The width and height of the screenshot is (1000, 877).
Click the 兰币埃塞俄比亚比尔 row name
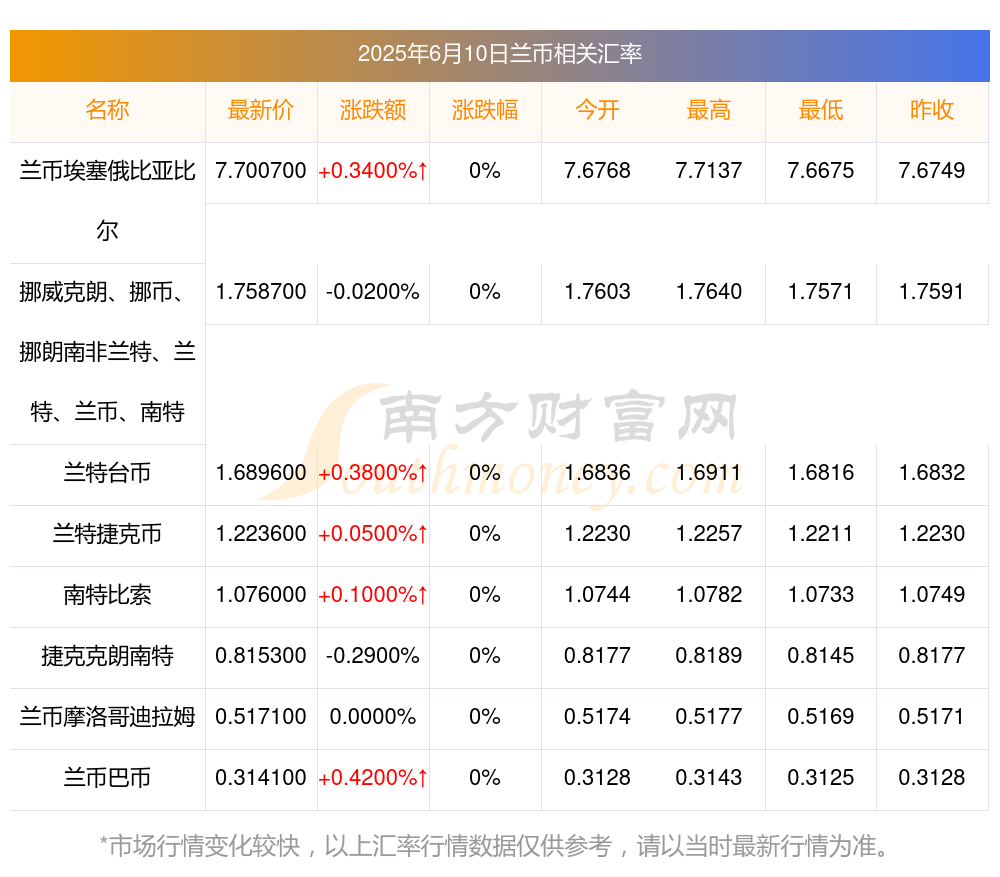pos(107,201)
